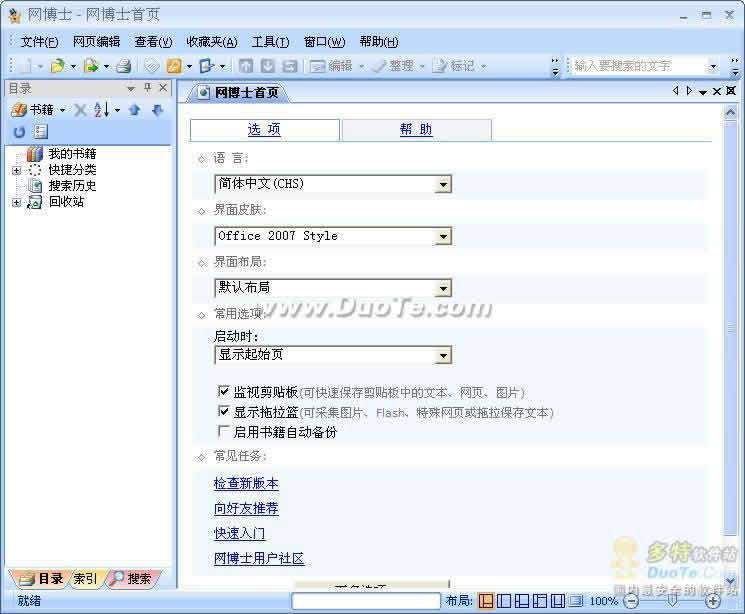The image size is (745, 614).
Task: Toggle the 监视剪贴板 checkbox
Action: pyautogui.click(x=223, y=391)
